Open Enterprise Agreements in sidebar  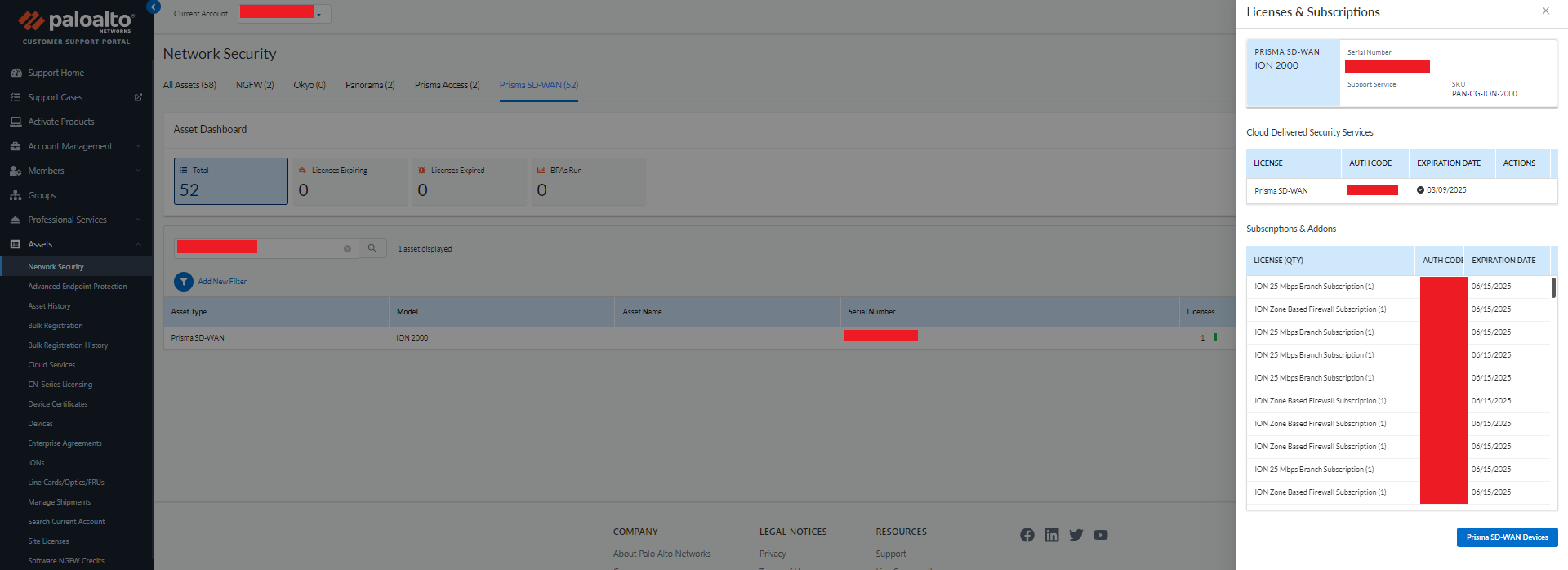click(65, 443)
